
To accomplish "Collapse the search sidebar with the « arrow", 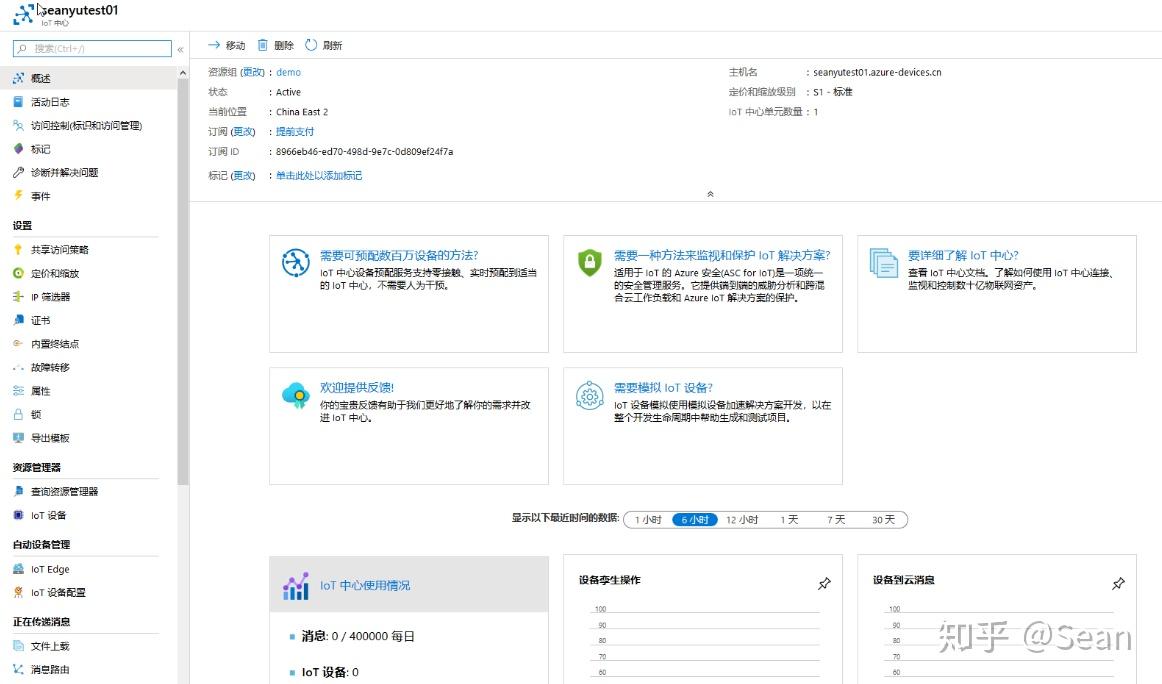I will (x=181, y=48).
